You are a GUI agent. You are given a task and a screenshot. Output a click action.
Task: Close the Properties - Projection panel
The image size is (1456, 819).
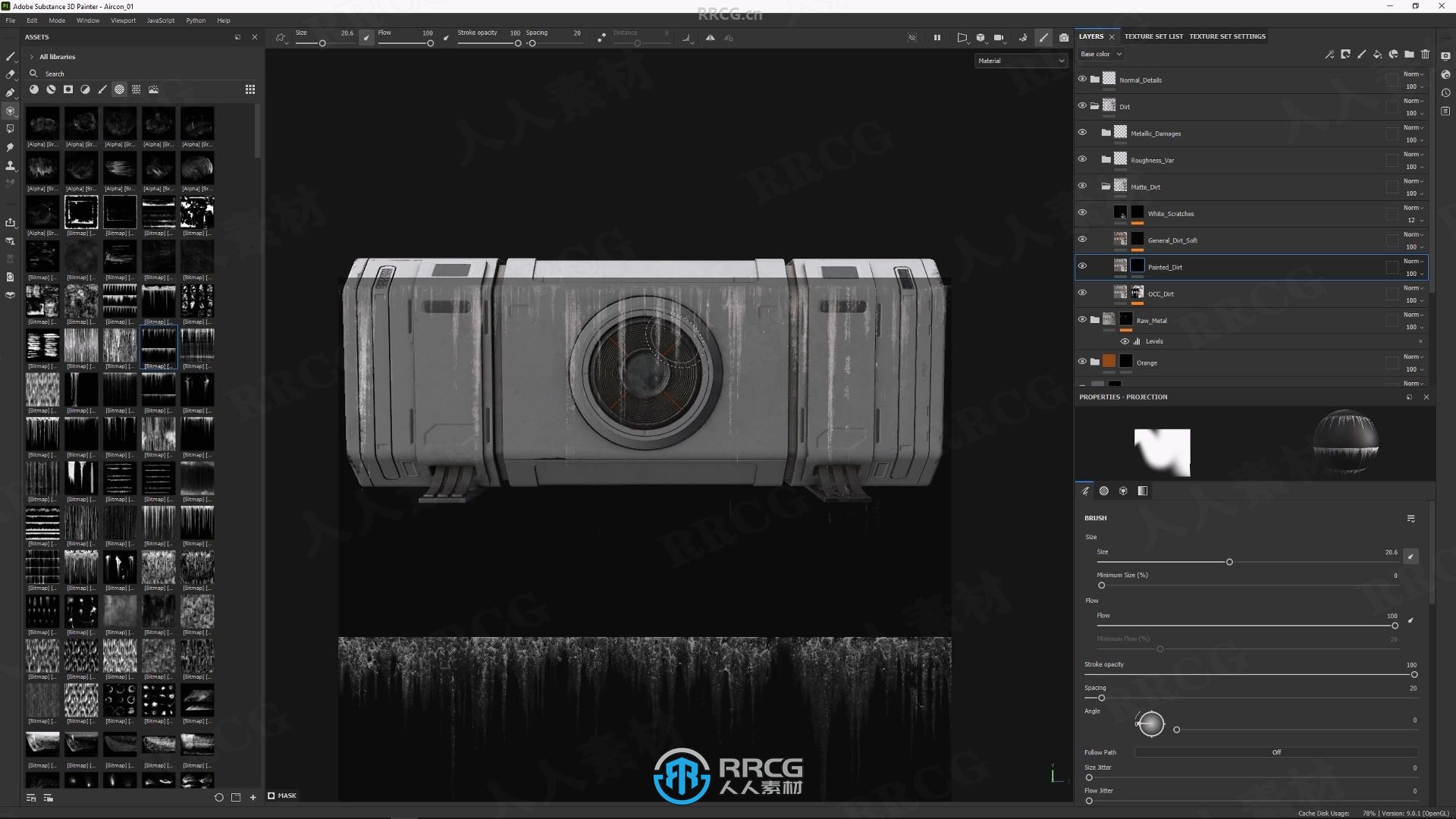[x=1426, y=397]
